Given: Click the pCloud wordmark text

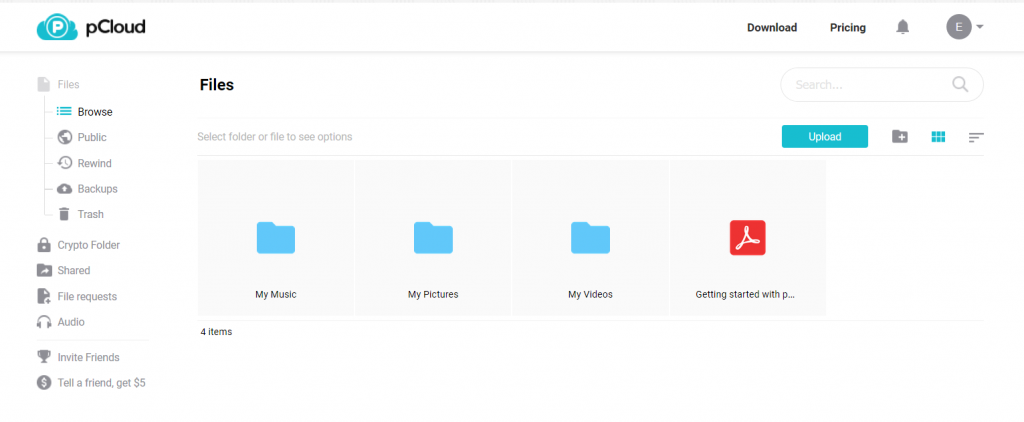Looking at the screenshot, I should pos(116,27).
